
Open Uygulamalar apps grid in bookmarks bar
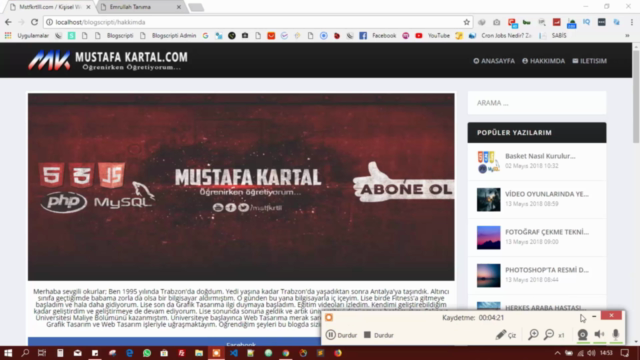[27, 36]
